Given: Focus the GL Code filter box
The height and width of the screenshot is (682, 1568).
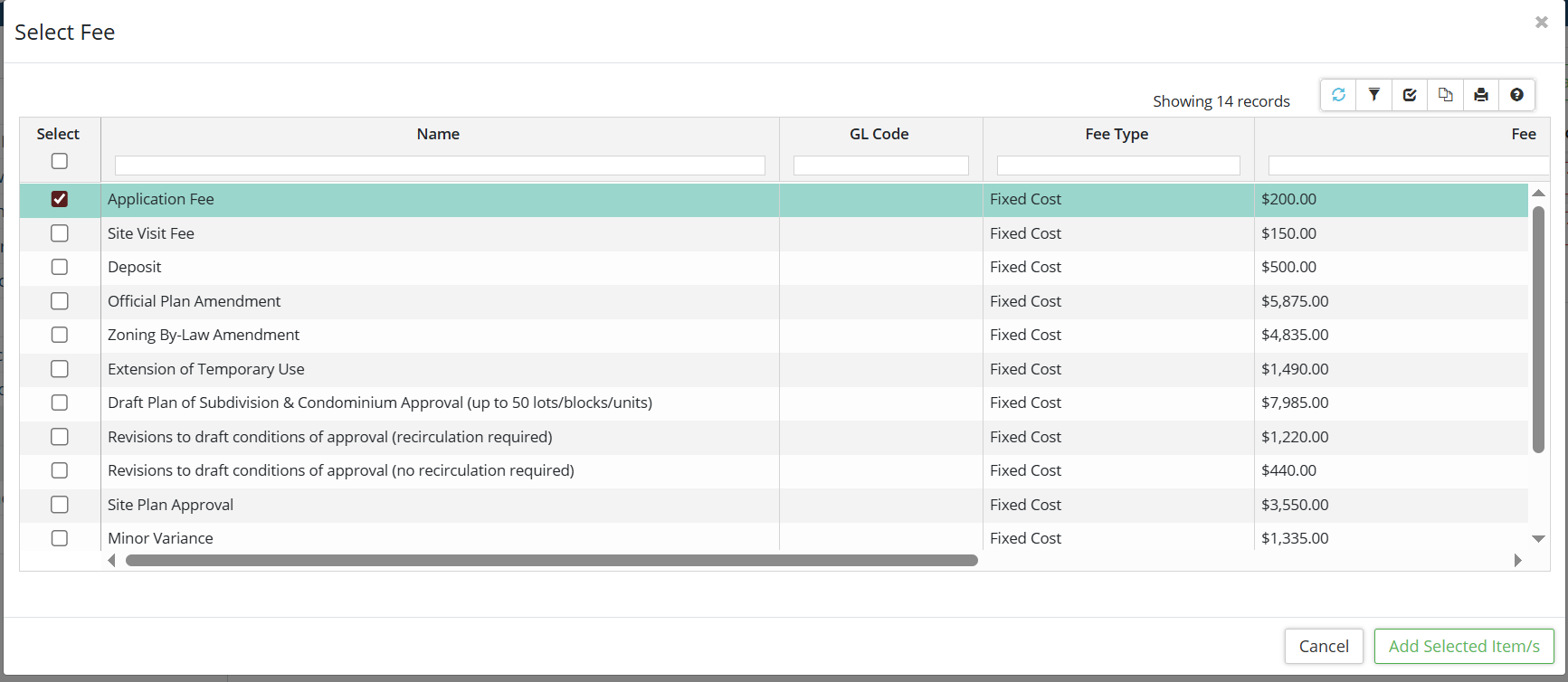Looking at the screenshot, I should tap(881, 166).
